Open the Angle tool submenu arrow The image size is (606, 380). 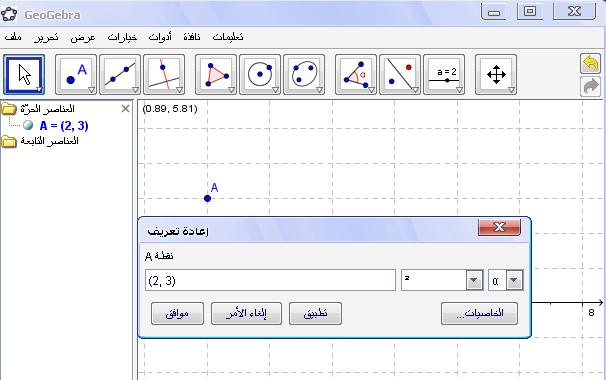click(x=371, y=90)
